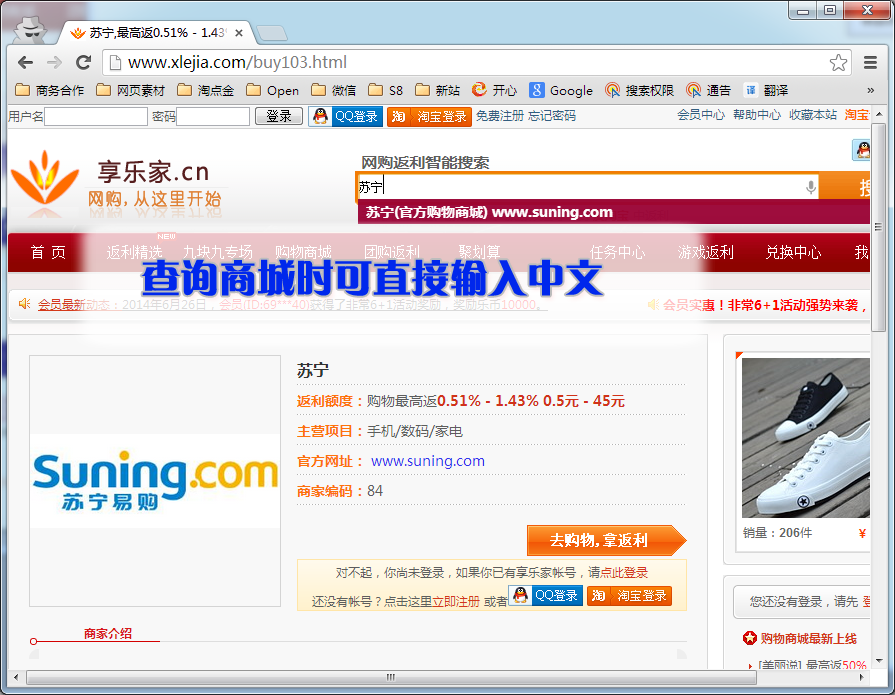Open the 兑换中心 navigation tab

point(793,252)
